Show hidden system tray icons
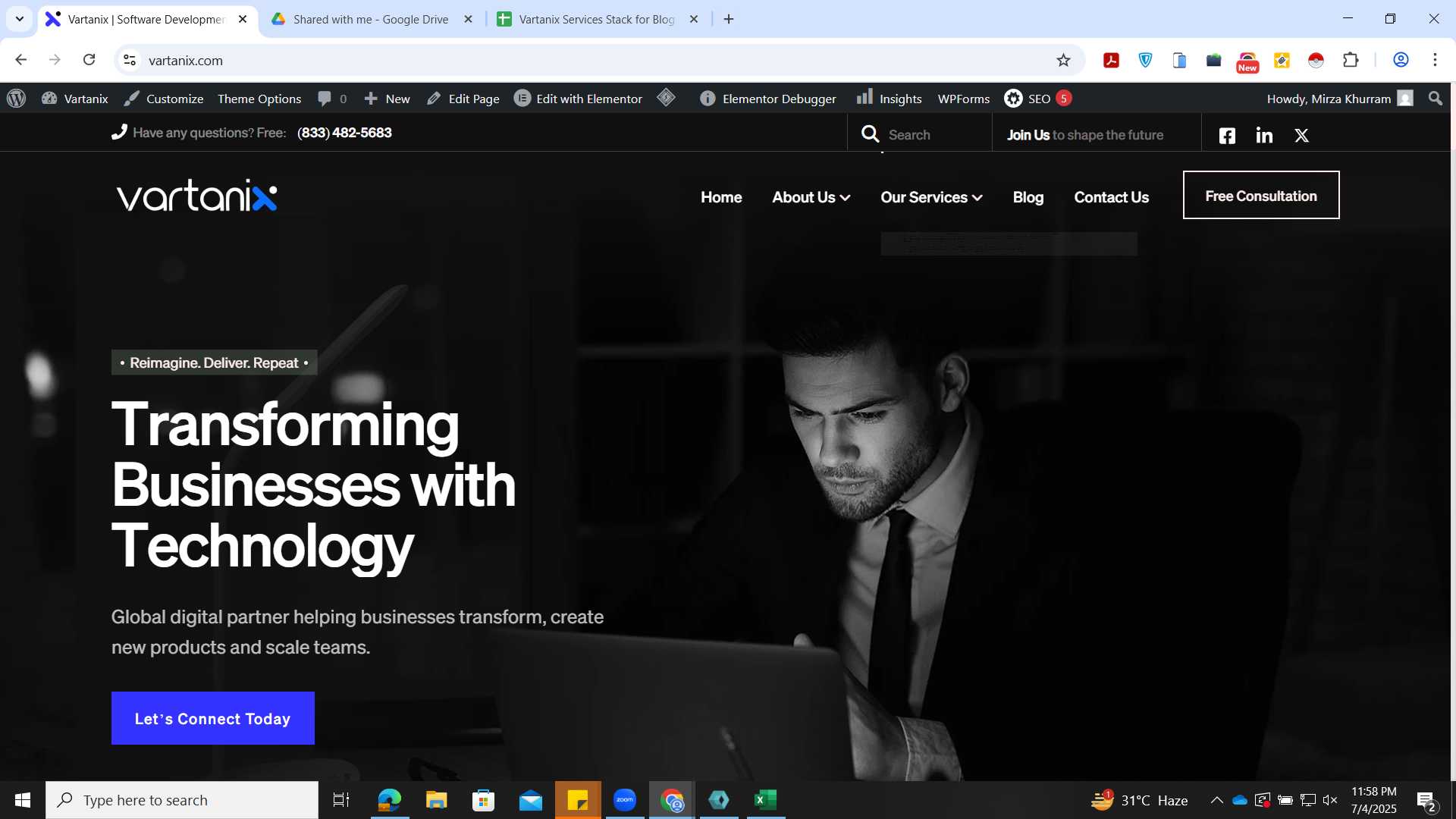Viewport: 1456px width, 819px height. tap(1216, 800)
